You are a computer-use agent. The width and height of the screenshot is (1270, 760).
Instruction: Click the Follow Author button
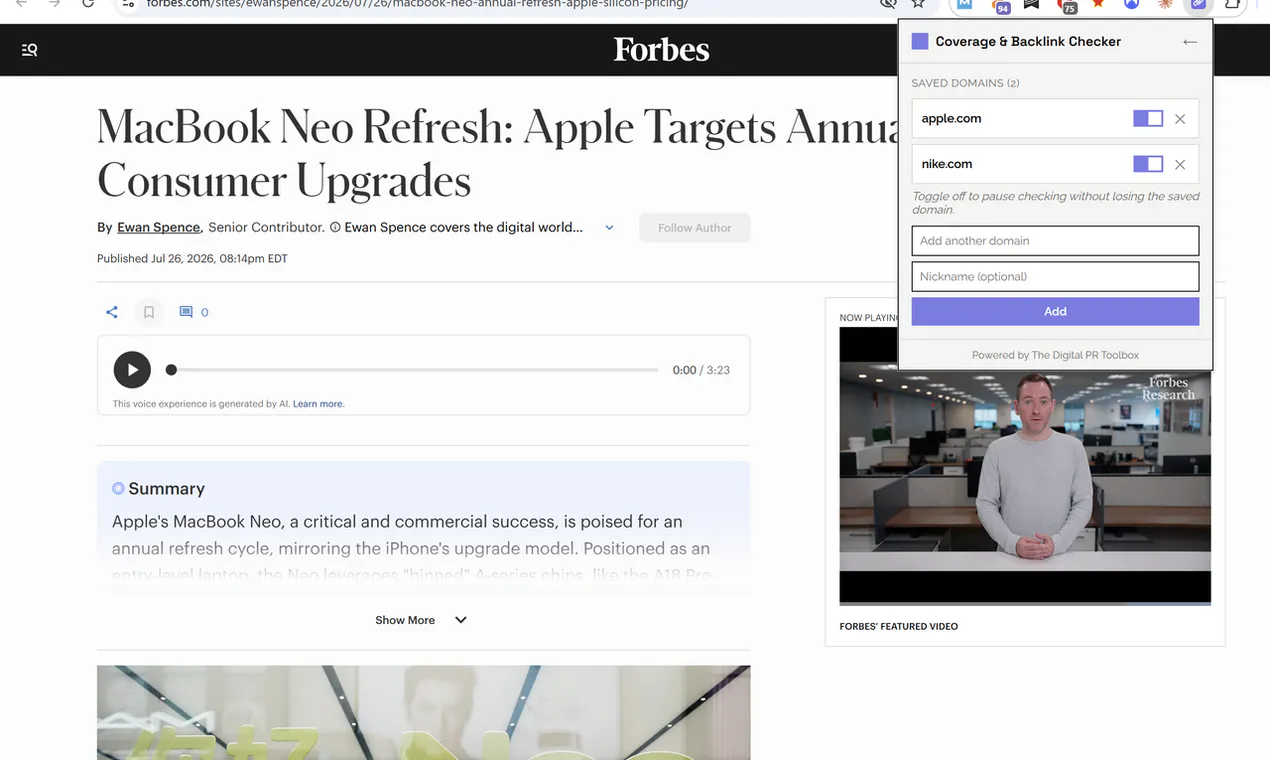tap(695, 228)
